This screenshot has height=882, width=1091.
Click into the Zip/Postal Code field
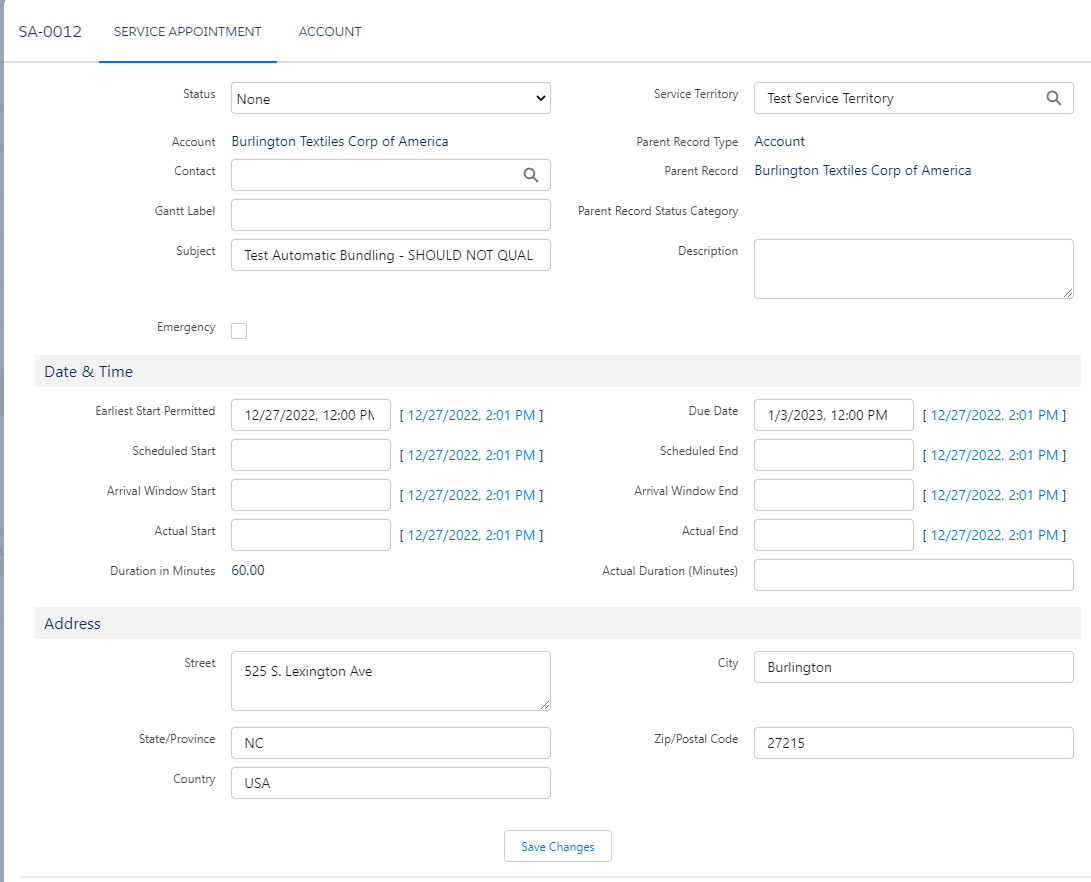pos(913,743)
